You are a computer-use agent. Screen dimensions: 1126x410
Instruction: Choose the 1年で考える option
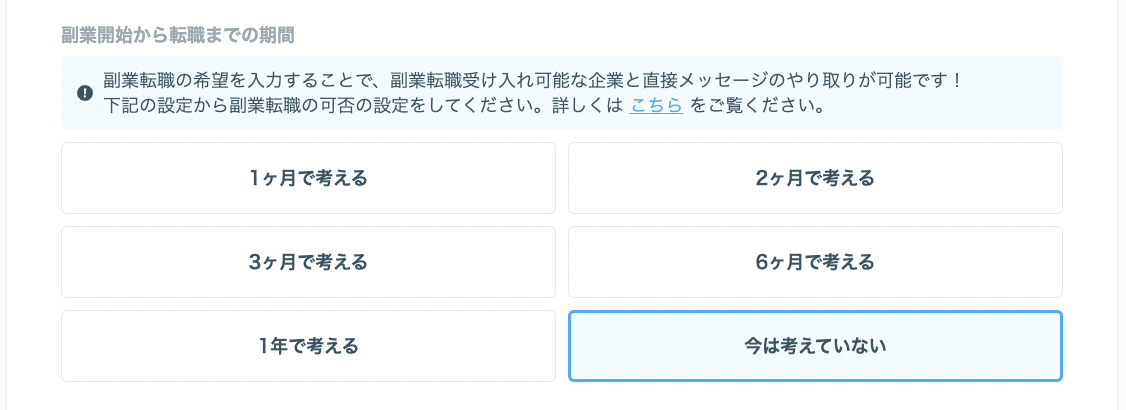coord(308,346)
